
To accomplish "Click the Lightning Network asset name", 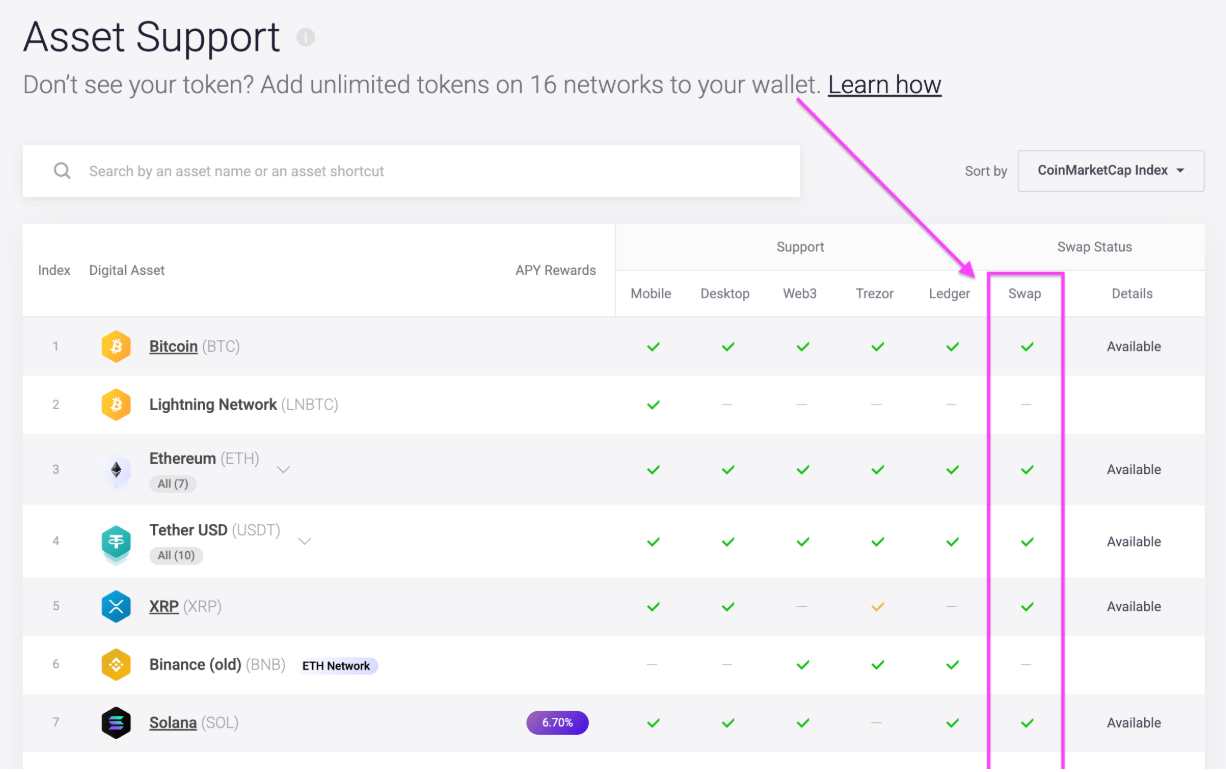I will coord(213,405).
